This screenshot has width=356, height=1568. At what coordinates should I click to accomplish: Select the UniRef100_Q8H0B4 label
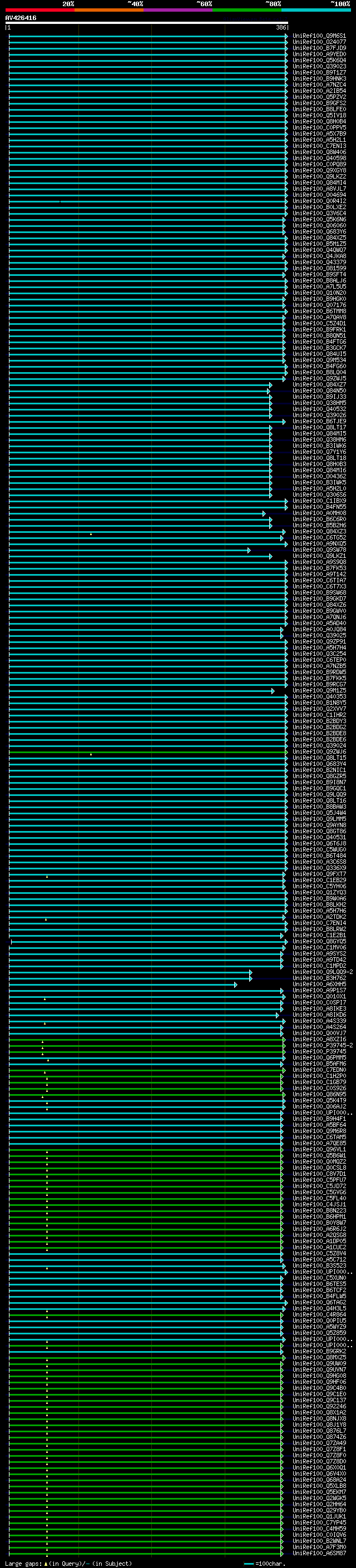coord(319,121)
